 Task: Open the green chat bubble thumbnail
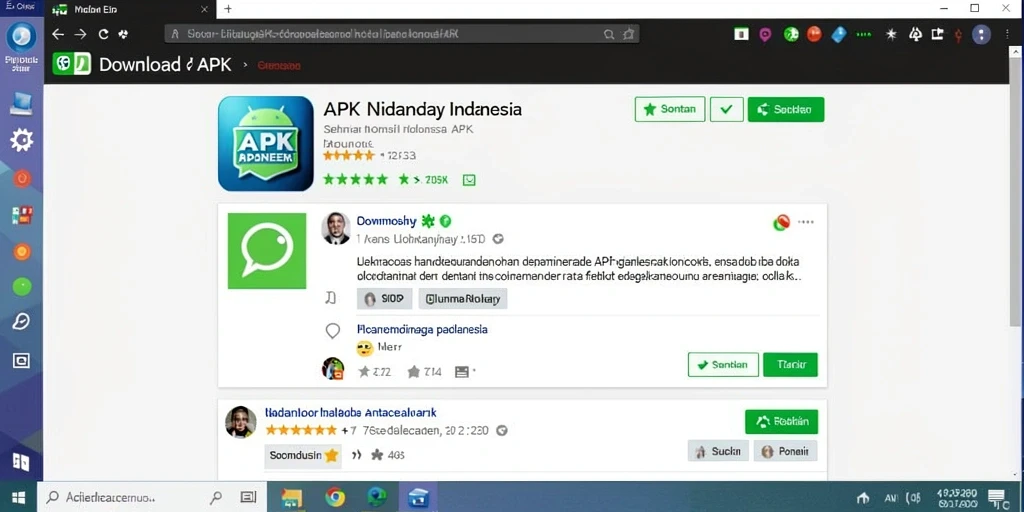[x=266, y=251]
